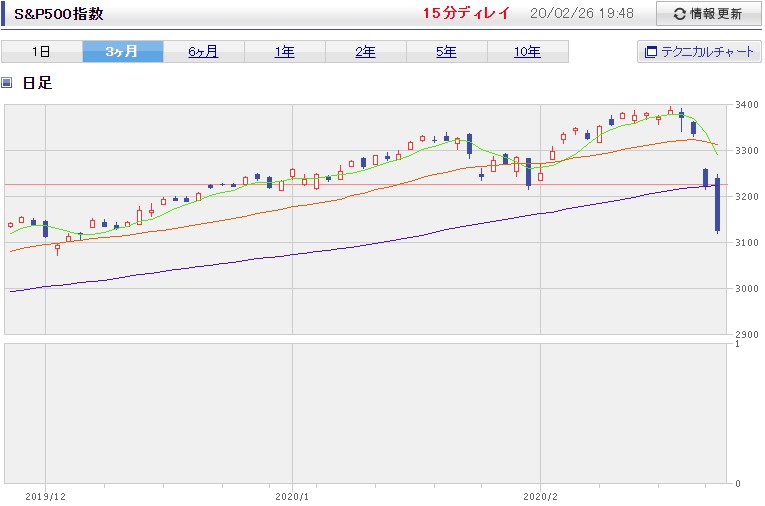The height and width of the screenshot is (506, 765).
Task: Switch to the 6ヶ月 period tab
Action: (203, 52)
